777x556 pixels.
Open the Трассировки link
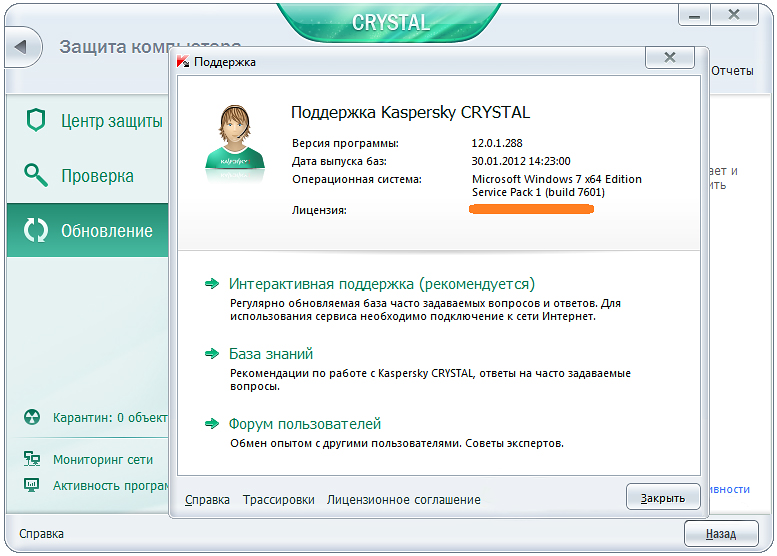coord(278,500)
